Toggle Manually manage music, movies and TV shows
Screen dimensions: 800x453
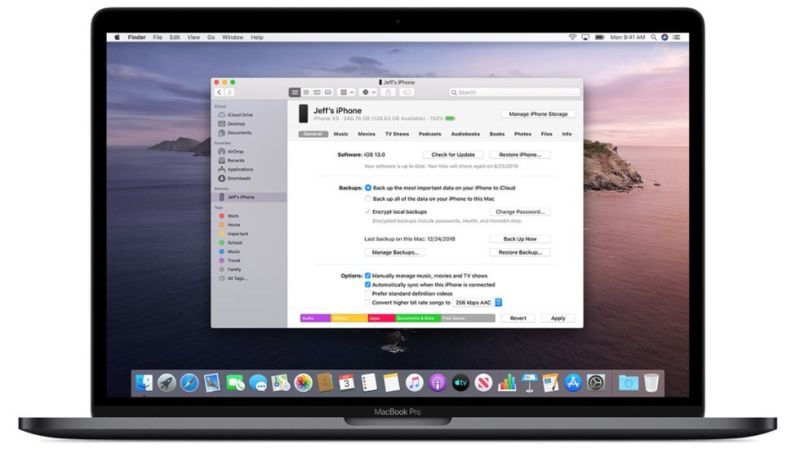[367, 276]
